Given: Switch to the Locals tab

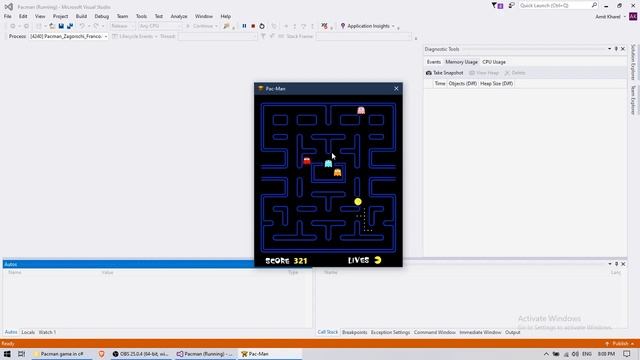Looking at the screenshot, I should (x=28, y=332).
